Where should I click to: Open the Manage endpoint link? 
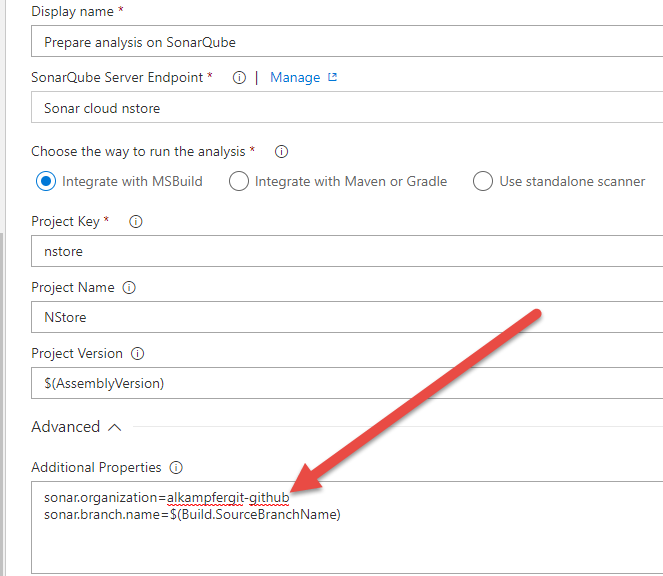point(295,78)
